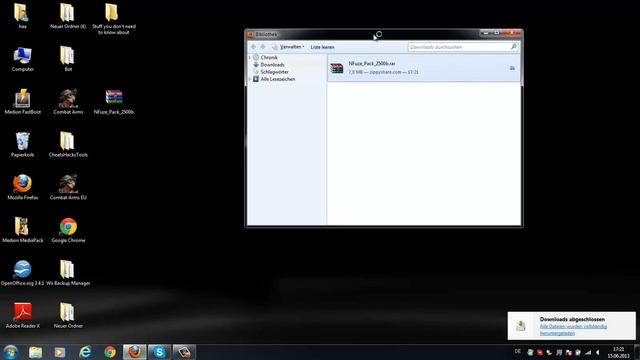Launch OpenOffice.org 3.4.1 from desktop

22,273
